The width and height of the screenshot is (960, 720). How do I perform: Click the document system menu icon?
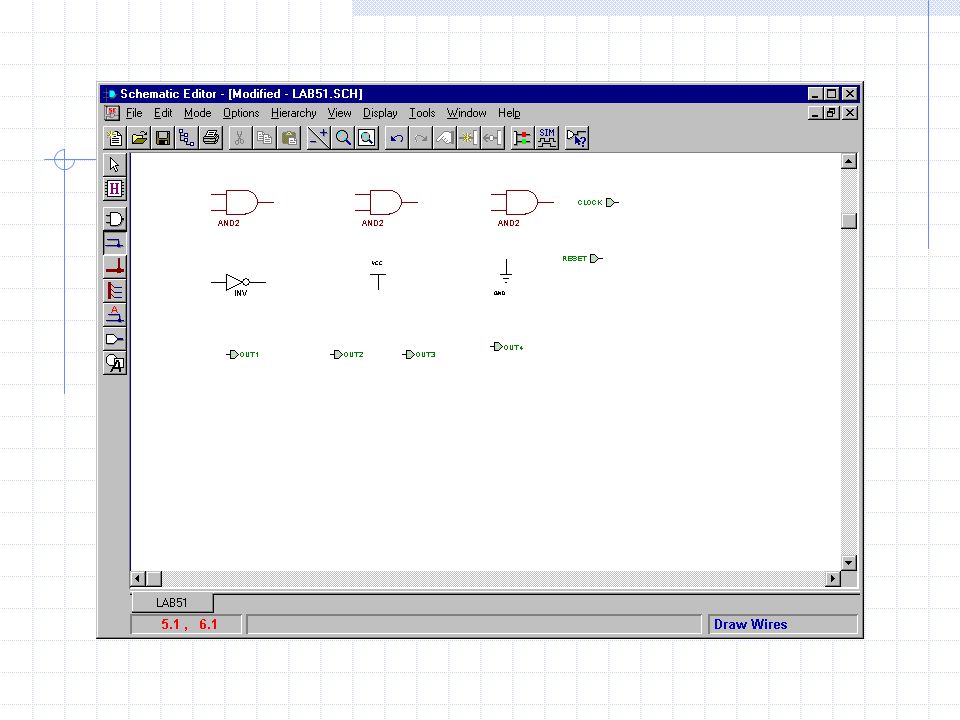[x=111, y=113]
